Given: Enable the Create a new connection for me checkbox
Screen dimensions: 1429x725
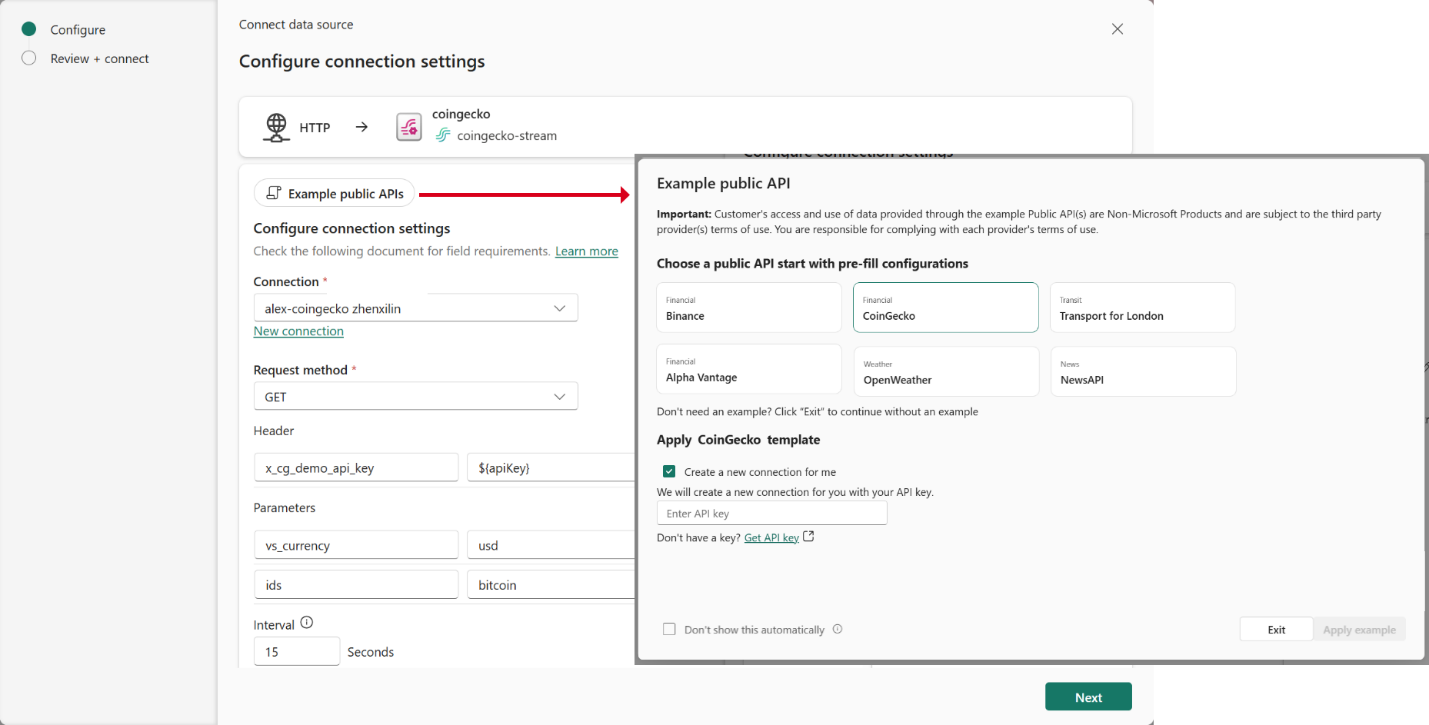Looking at the screenshot, I should 668,471.
